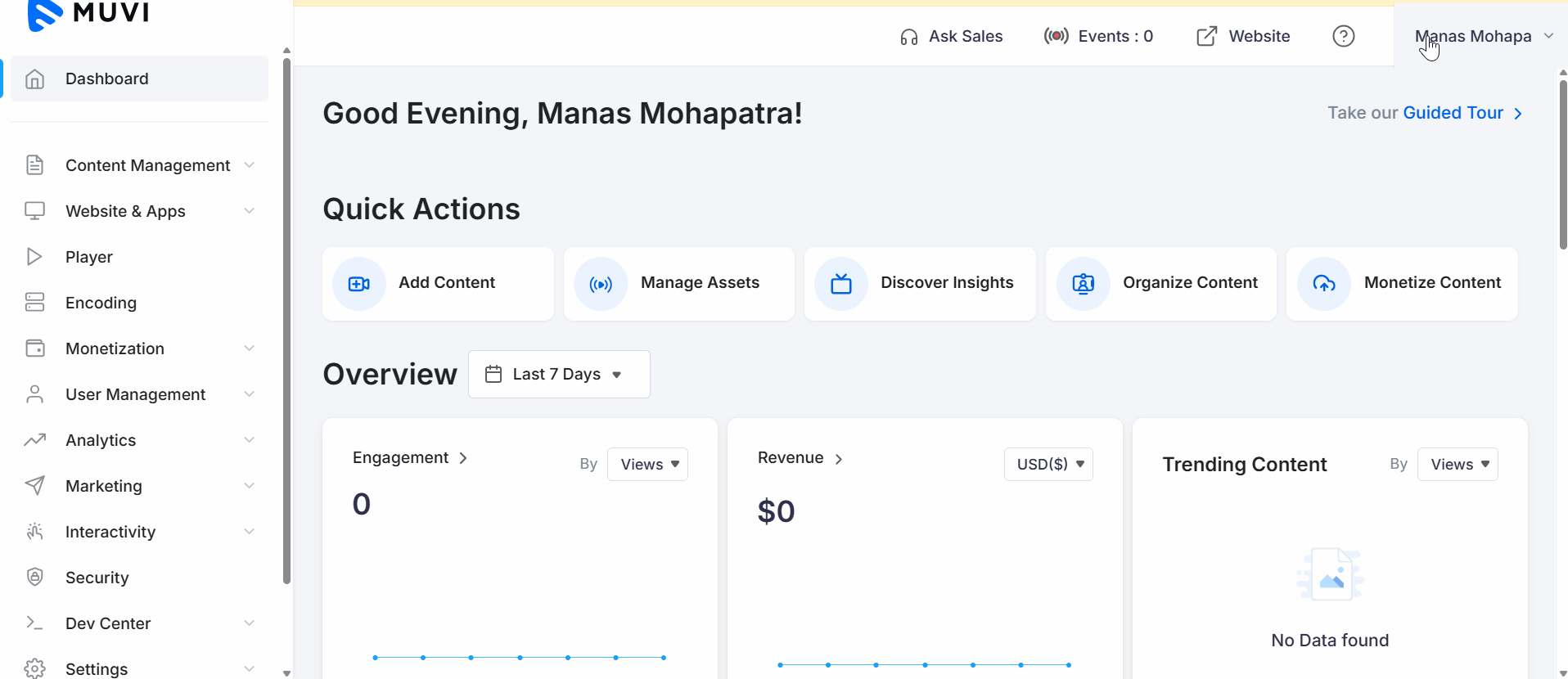Expand the Marketing sidebar chevron
This screenshot has width=1568, height=679.
(249, 486)
